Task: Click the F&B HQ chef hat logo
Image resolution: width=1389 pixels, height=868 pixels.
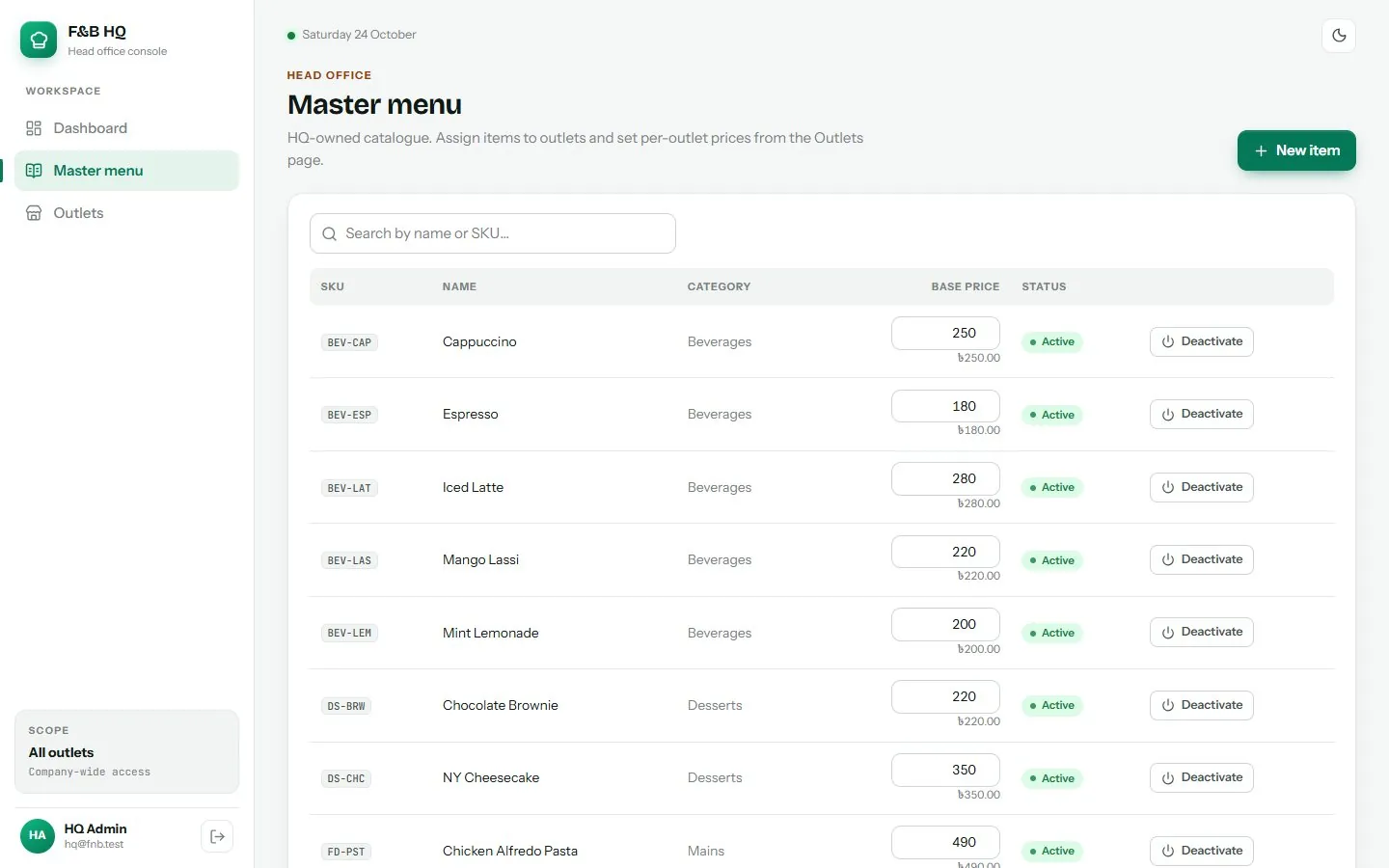Action: tap(39, 40)
